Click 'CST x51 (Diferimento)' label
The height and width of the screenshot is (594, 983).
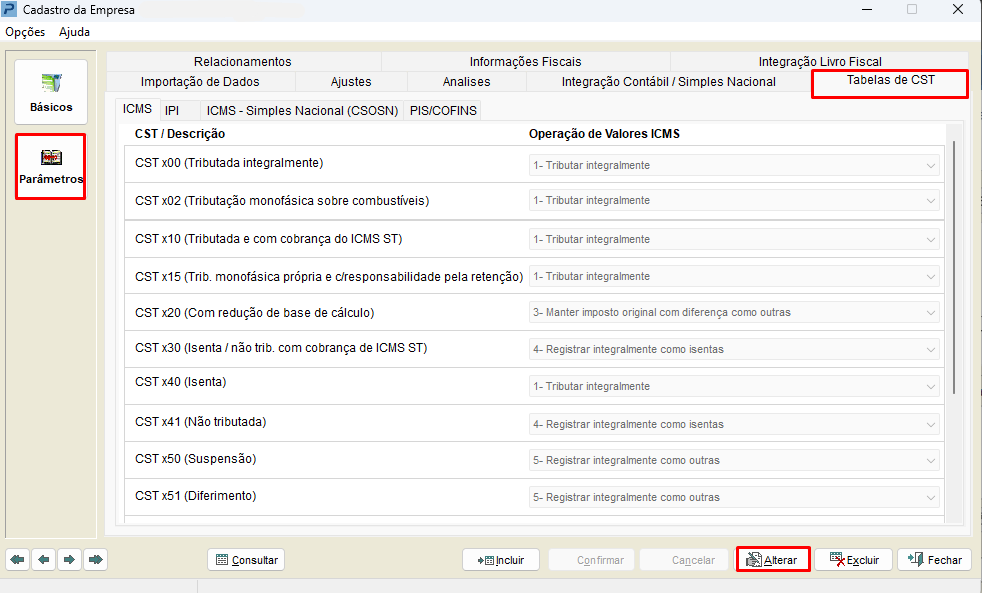(196, 496)
